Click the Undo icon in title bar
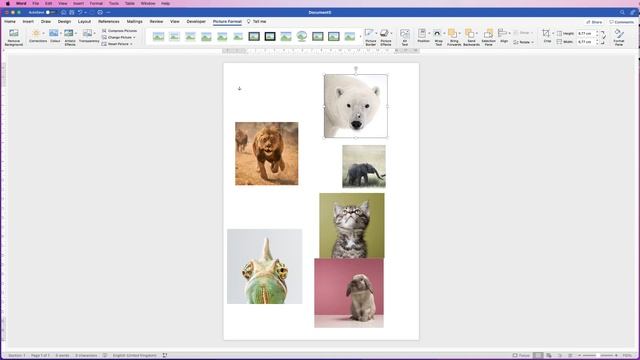The image size is (640, 360). tap(80, 13)
